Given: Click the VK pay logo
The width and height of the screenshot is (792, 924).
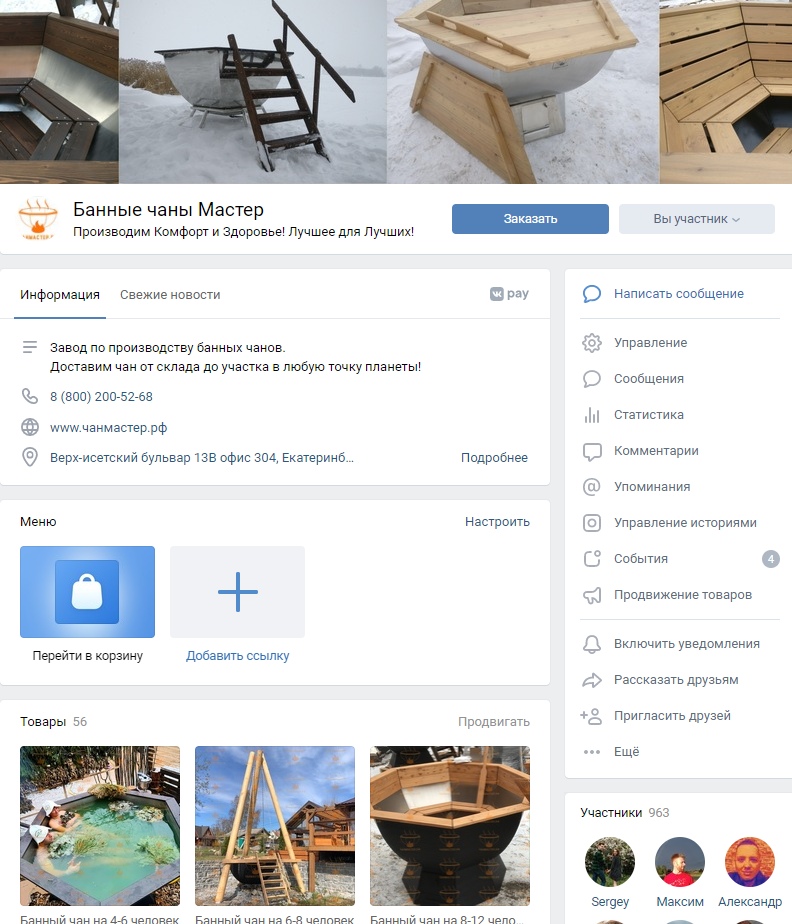Looking at the screenshot, I should coord(509,293).
